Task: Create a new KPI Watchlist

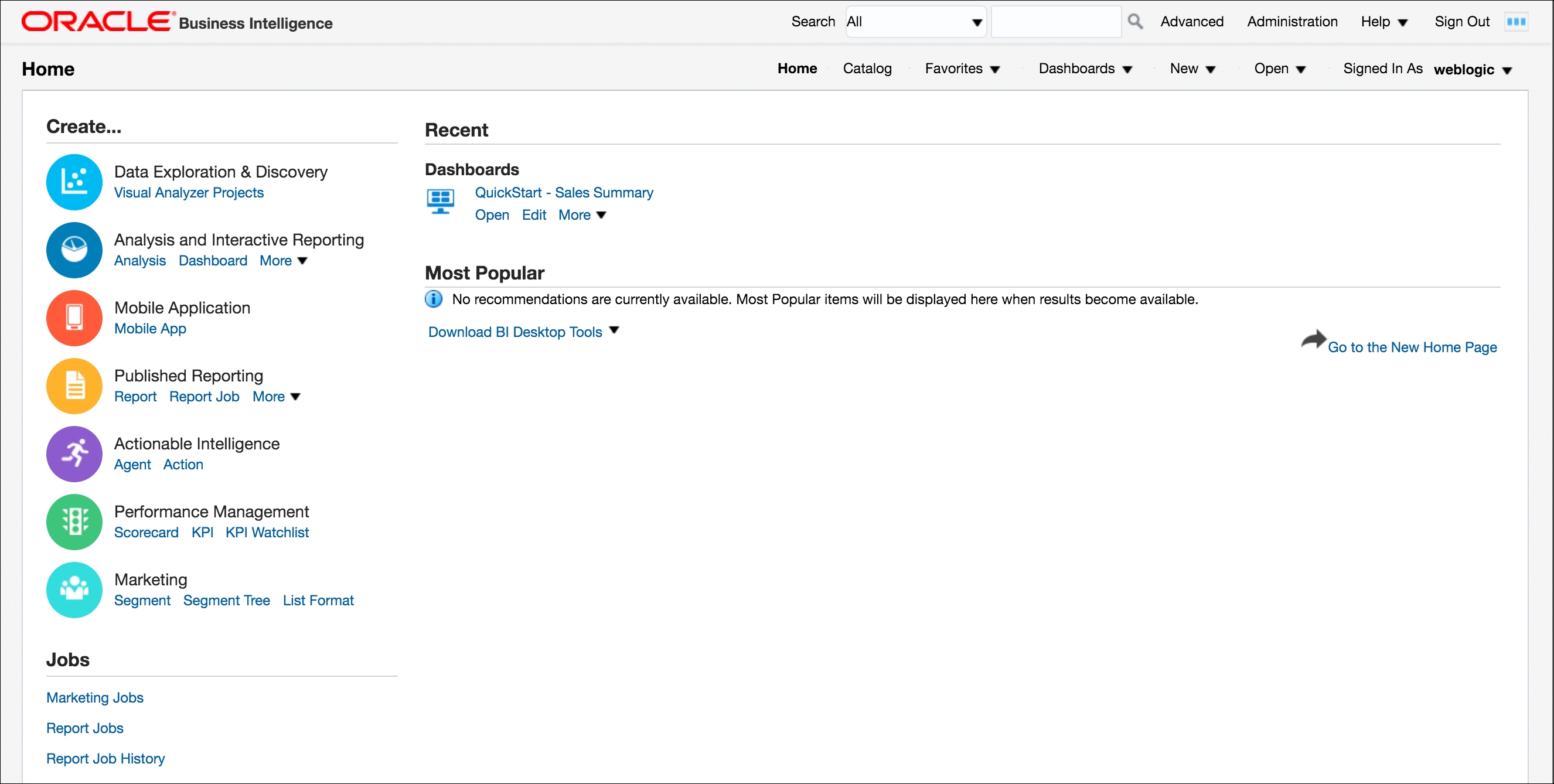Action: [x=267, y=533]
